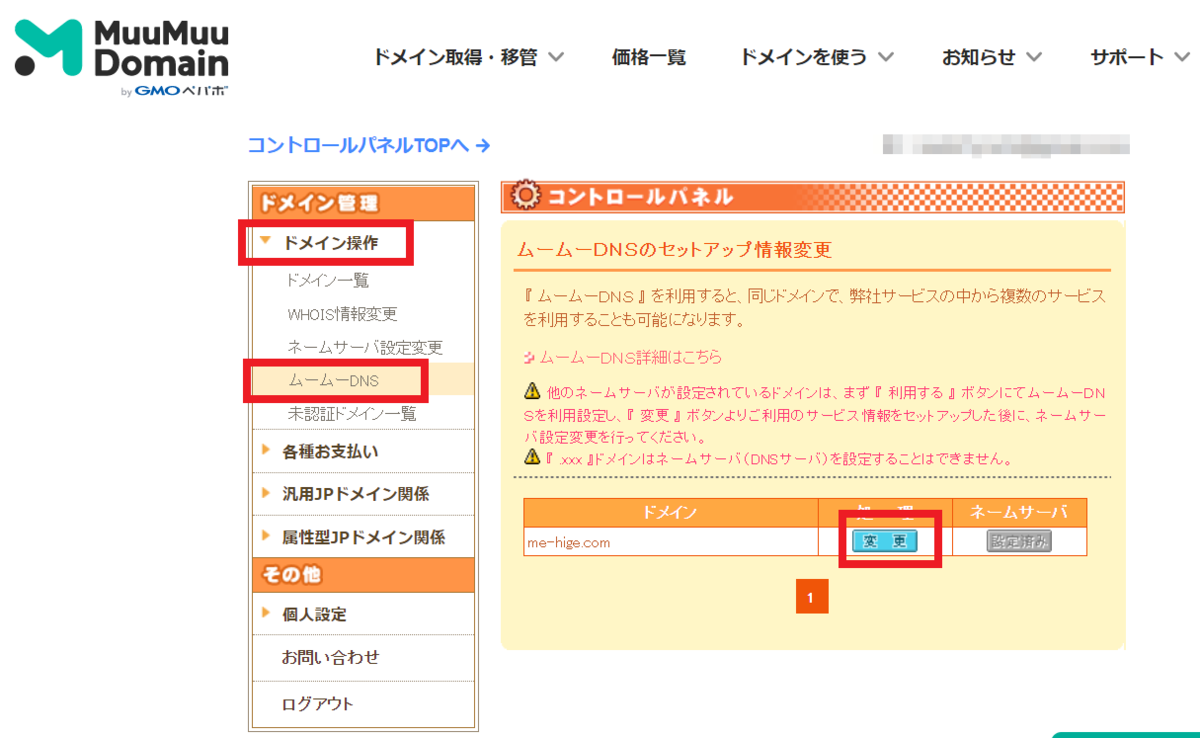Open the 価格一覧 page
This screenshot has width=1200, height=738.
tap(649, 57)
